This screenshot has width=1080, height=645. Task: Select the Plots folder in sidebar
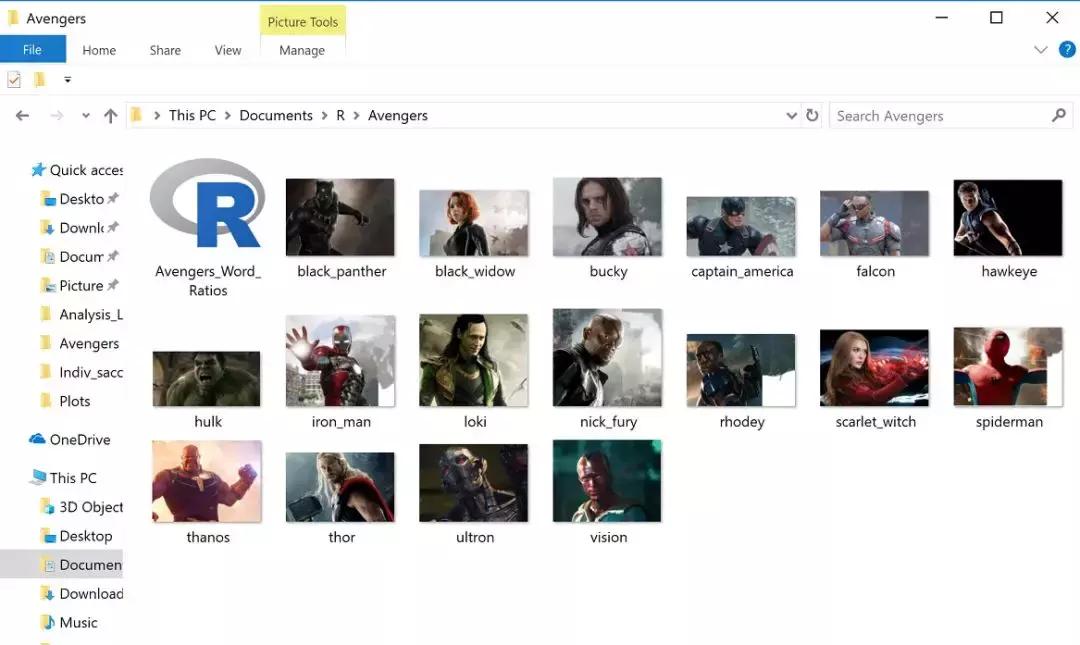pyautogui.click(x=74, y=401)
